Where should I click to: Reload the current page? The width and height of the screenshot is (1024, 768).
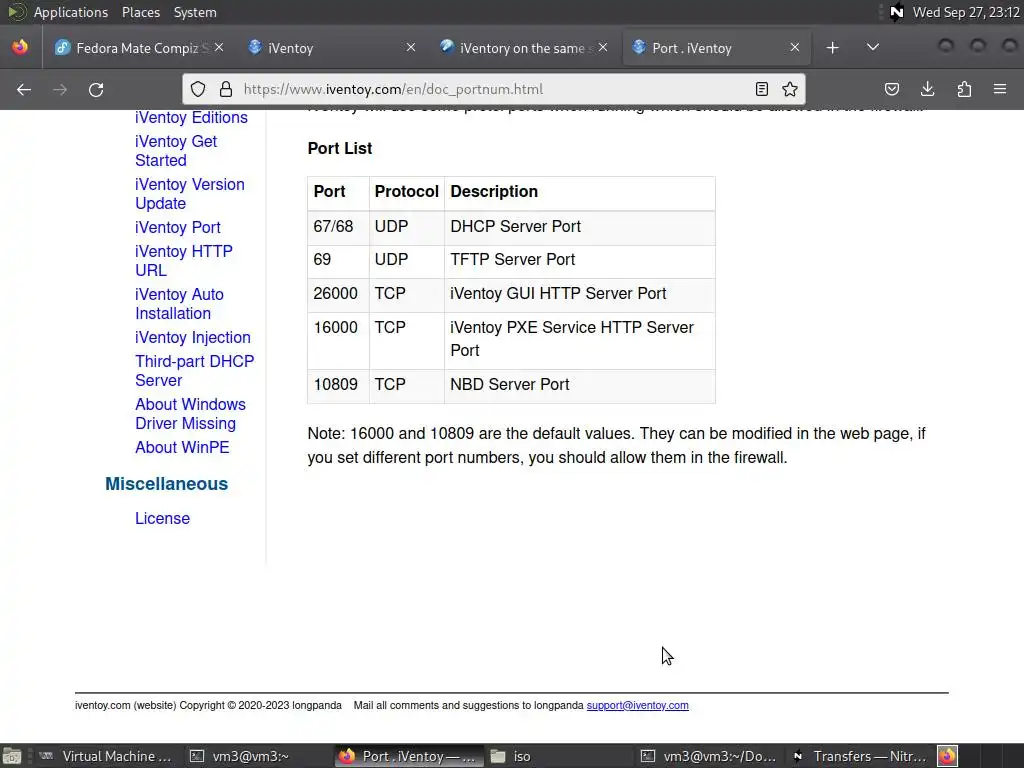click(x=96, y=89)
